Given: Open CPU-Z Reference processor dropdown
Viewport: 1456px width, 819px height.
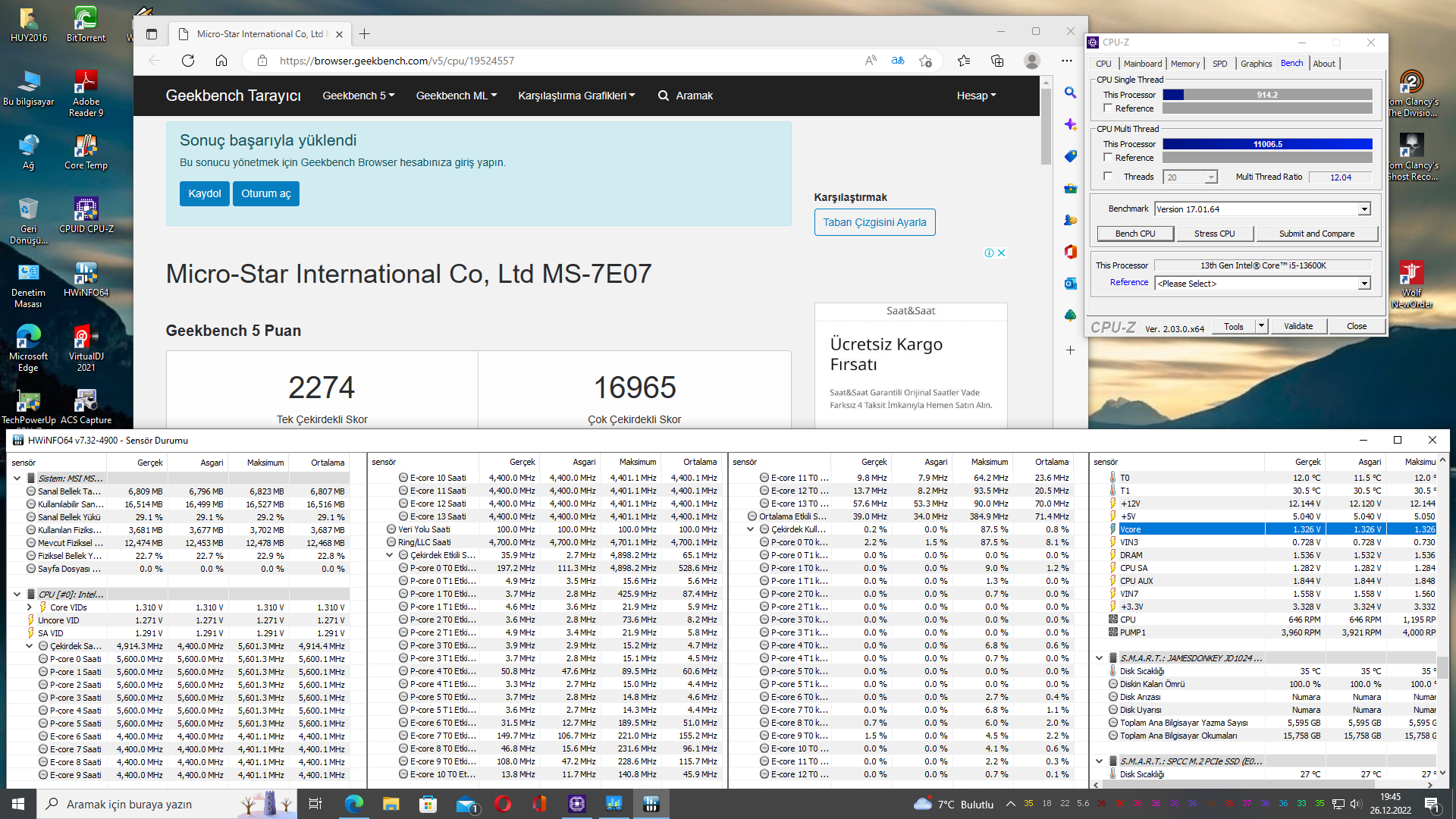Looking at the screenshot, I should (1364, 284).
